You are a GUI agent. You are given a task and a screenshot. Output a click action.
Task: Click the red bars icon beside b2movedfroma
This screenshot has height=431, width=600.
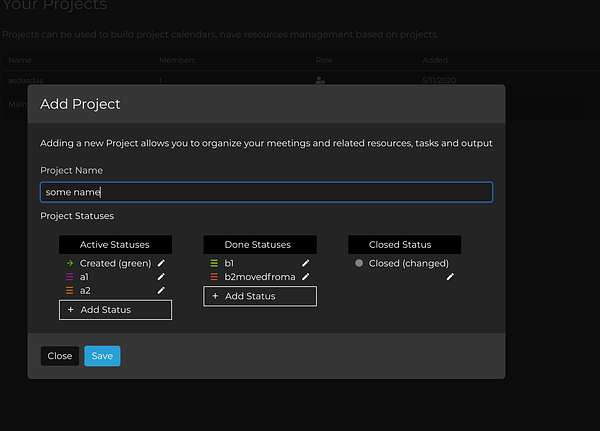214,276
